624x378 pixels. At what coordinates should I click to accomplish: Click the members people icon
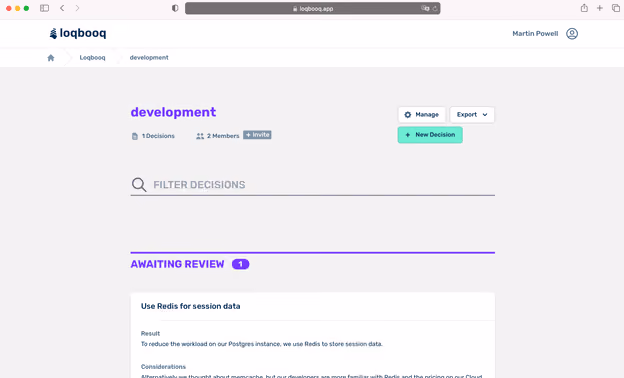tap(200, 136)
